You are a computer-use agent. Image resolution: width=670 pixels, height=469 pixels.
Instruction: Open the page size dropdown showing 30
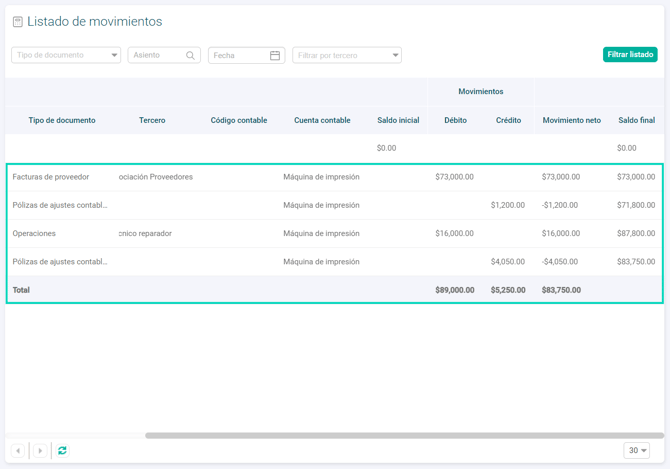click(x=636, y=451)
